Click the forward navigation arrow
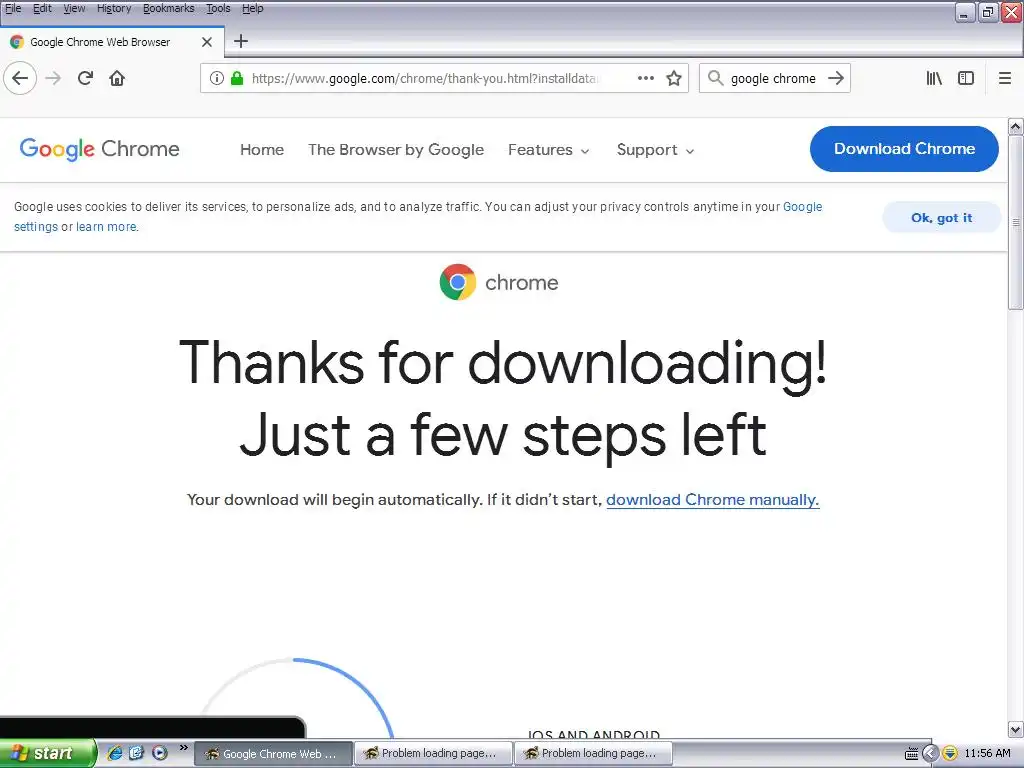 tap(53, 78)
